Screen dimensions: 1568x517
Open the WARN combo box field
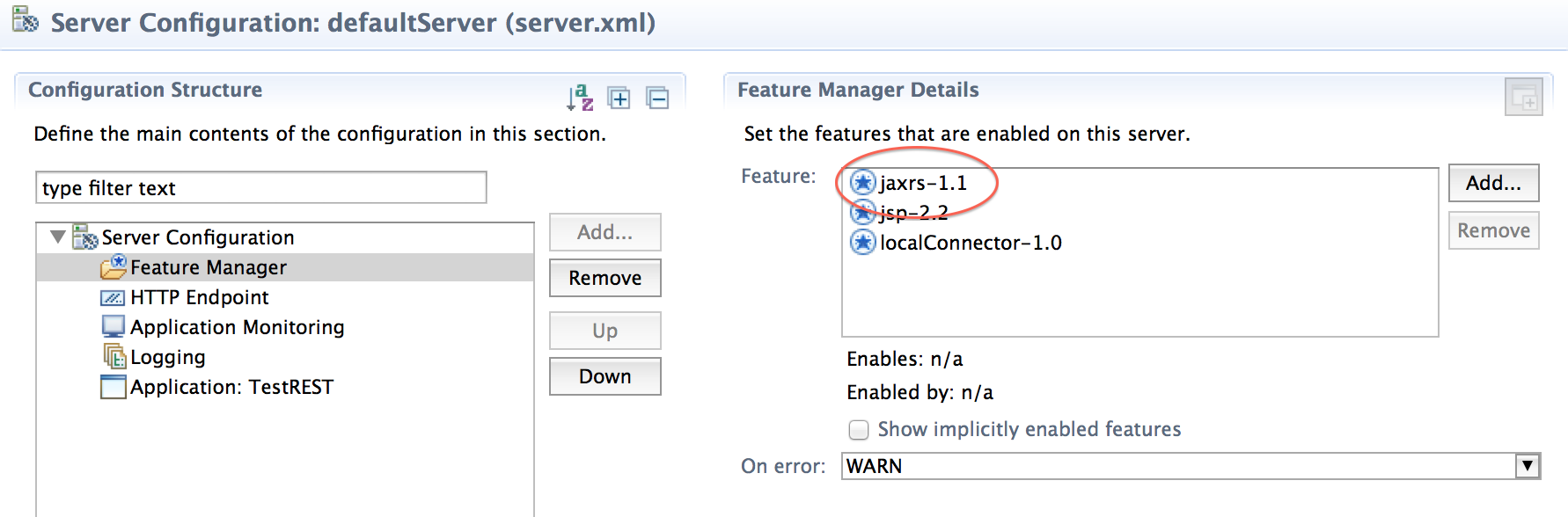point(1191,466)
